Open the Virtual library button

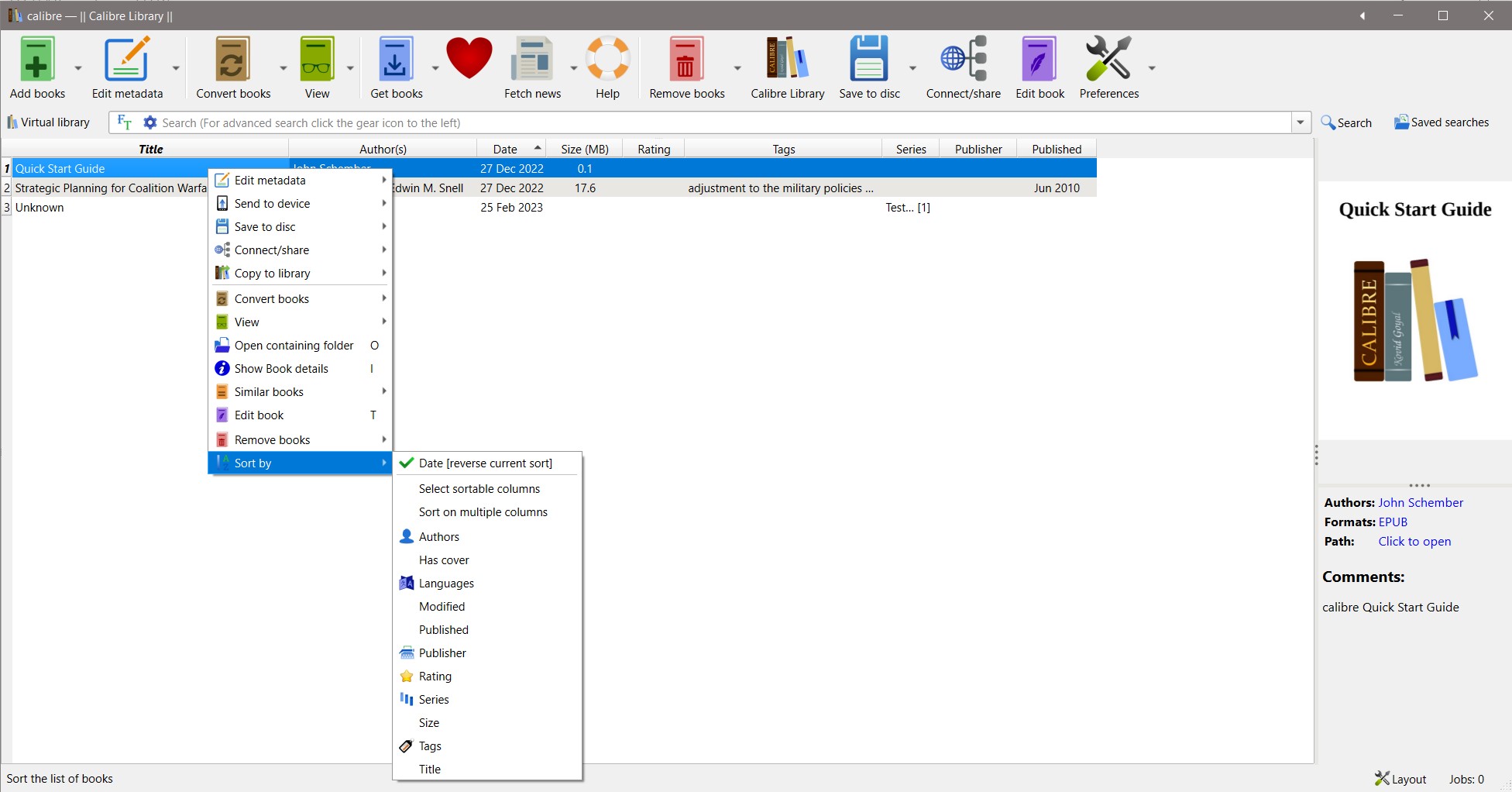48,122
